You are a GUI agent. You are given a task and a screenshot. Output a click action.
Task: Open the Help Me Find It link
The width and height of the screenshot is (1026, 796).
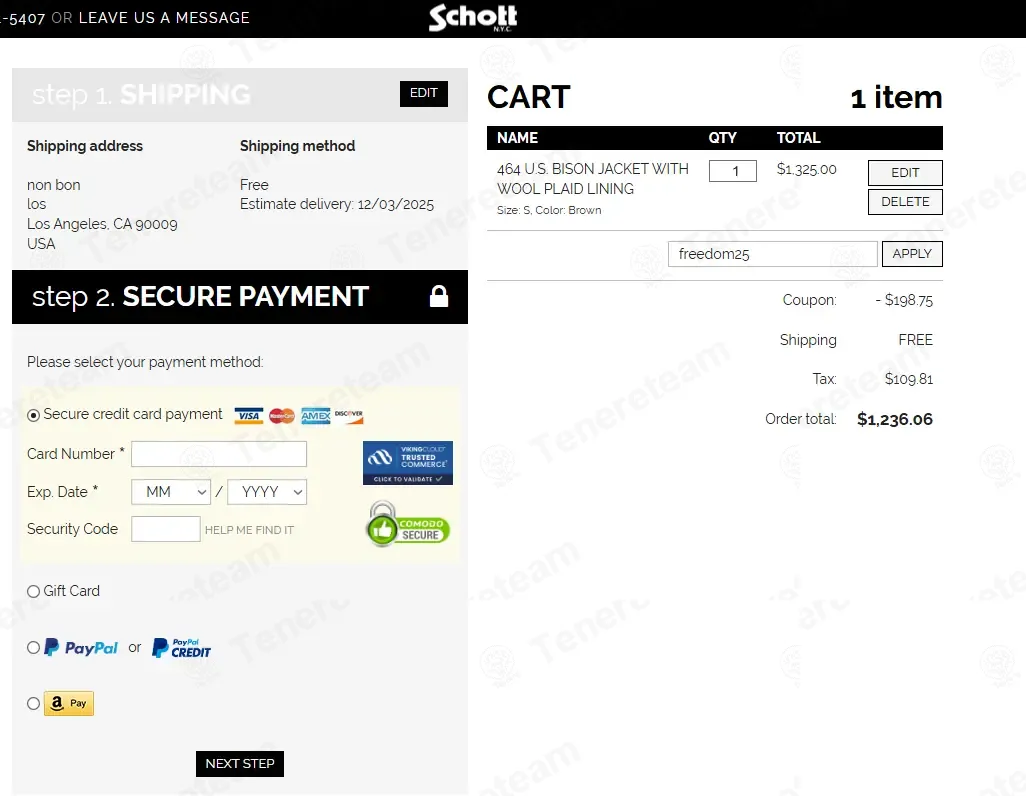249,530
